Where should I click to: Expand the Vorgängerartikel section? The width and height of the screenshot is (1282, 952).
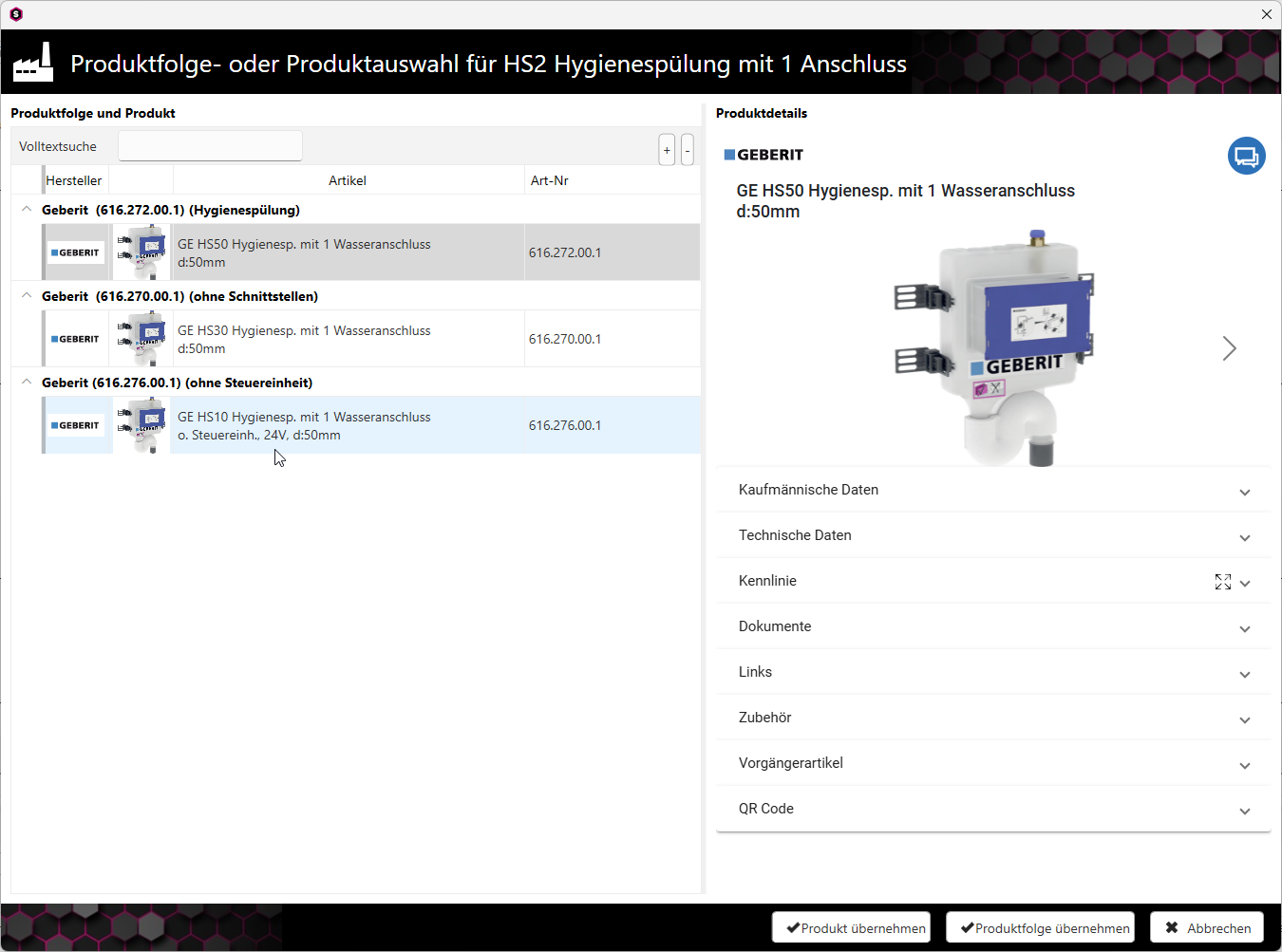pyautogui.click(x=993, y=763)
